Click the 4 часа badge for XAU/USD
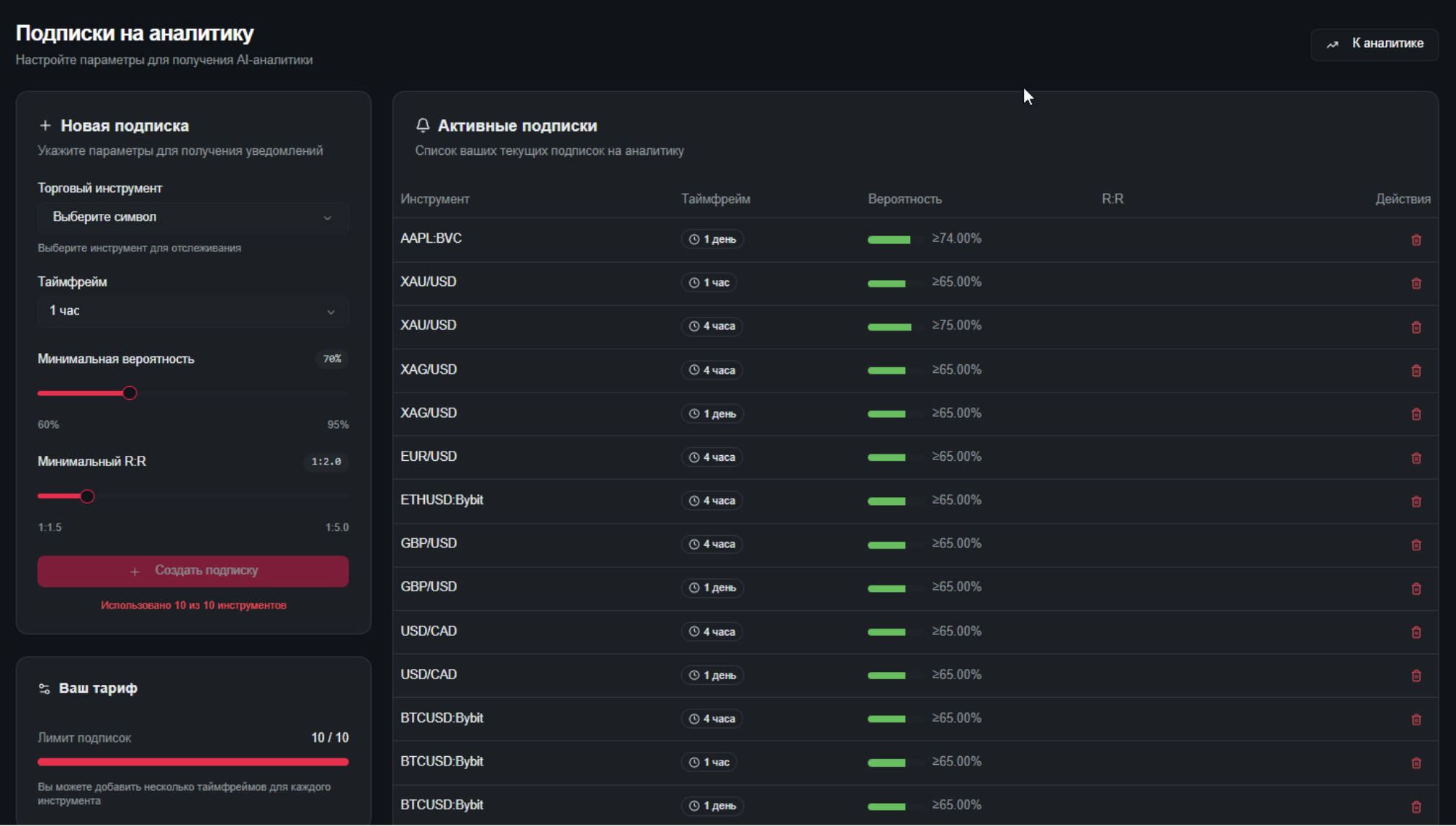 (711, 326)
